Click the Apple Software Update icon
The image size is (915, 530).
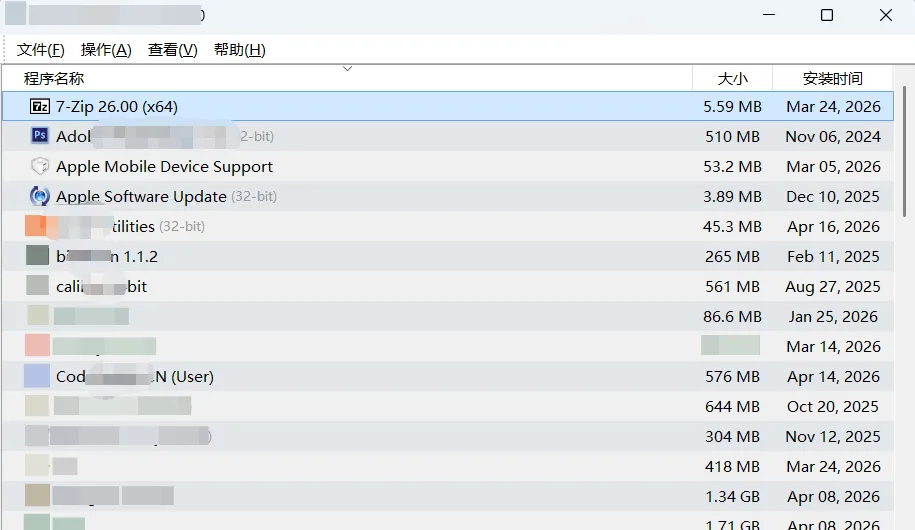pyautogui.click(x=40, y=196)
